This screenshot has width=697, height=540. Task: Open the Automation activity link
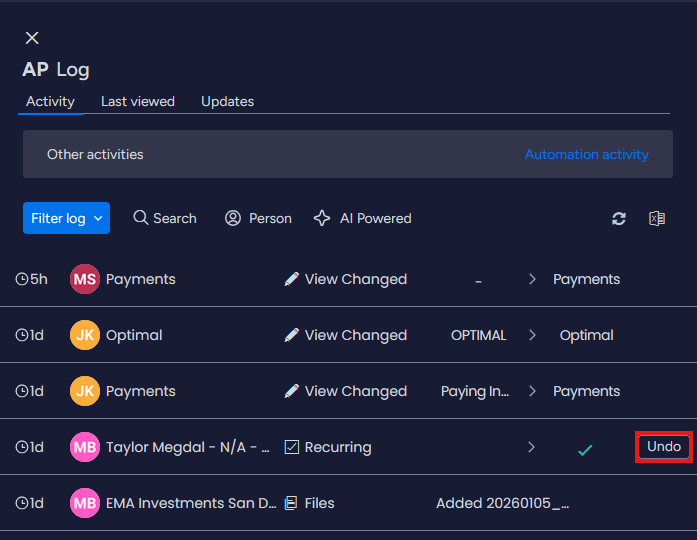(x=586, y=154)
